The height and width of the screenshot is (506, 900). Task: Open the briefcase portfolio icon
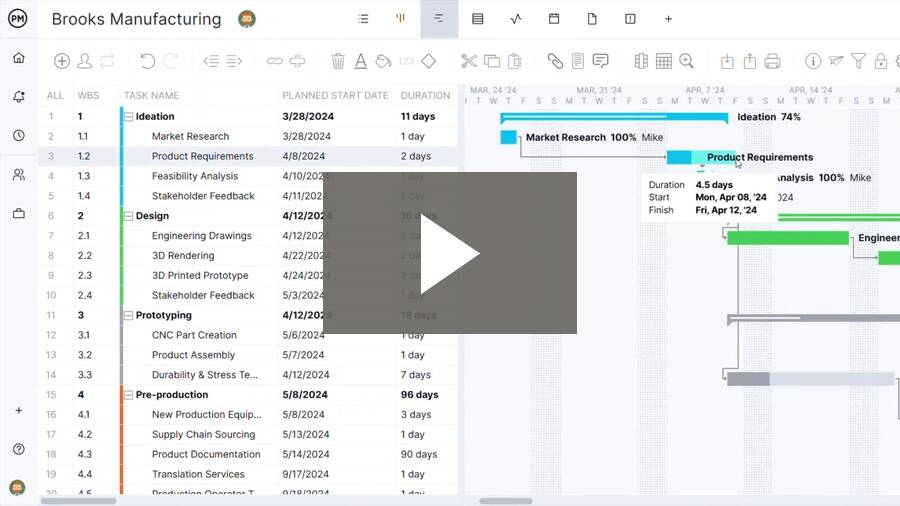coord(19,213)
